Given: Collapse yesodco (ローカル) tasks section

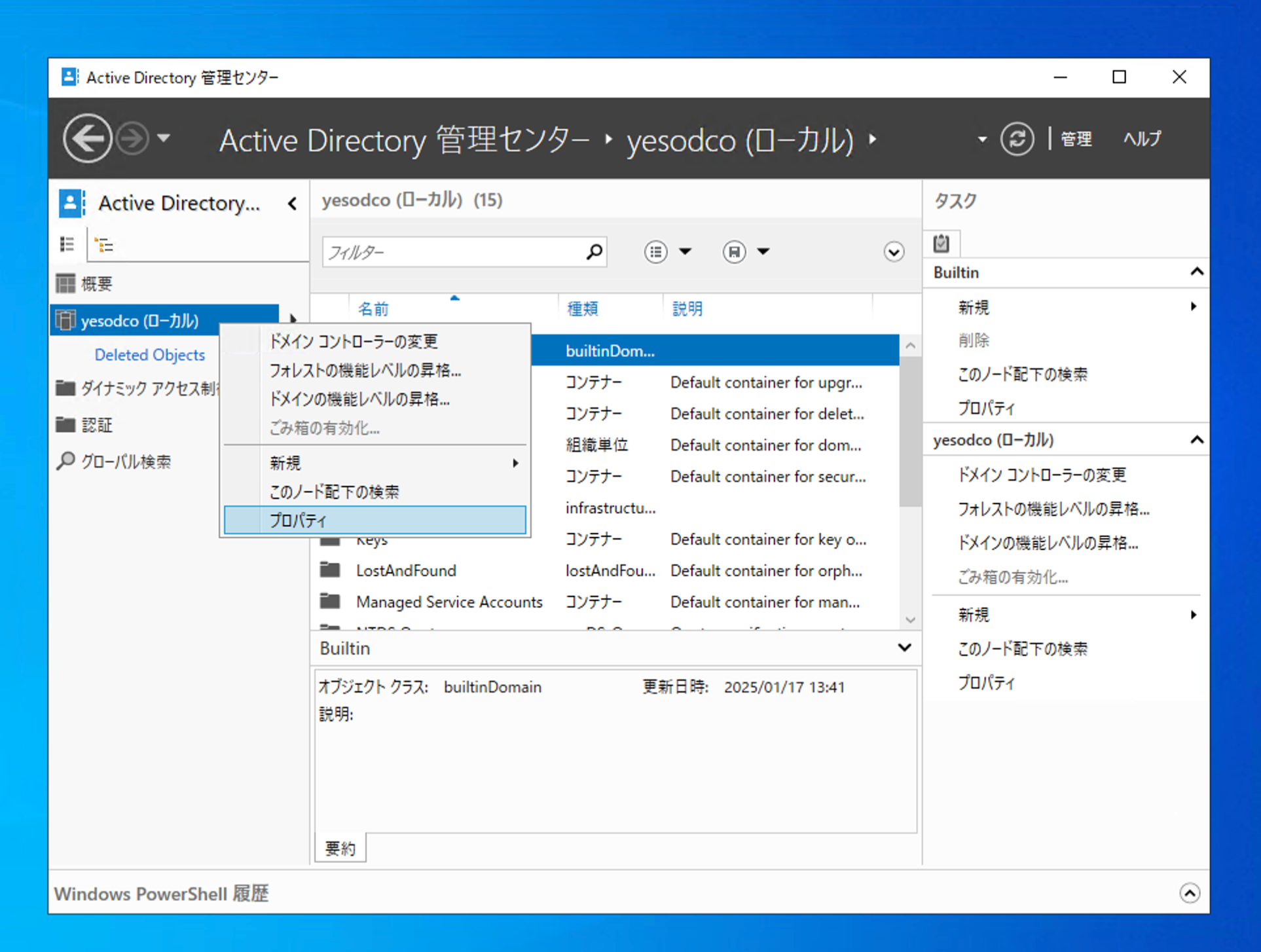Looking at the screenshot, I should pyautogui.click(x=1196, y=440).
